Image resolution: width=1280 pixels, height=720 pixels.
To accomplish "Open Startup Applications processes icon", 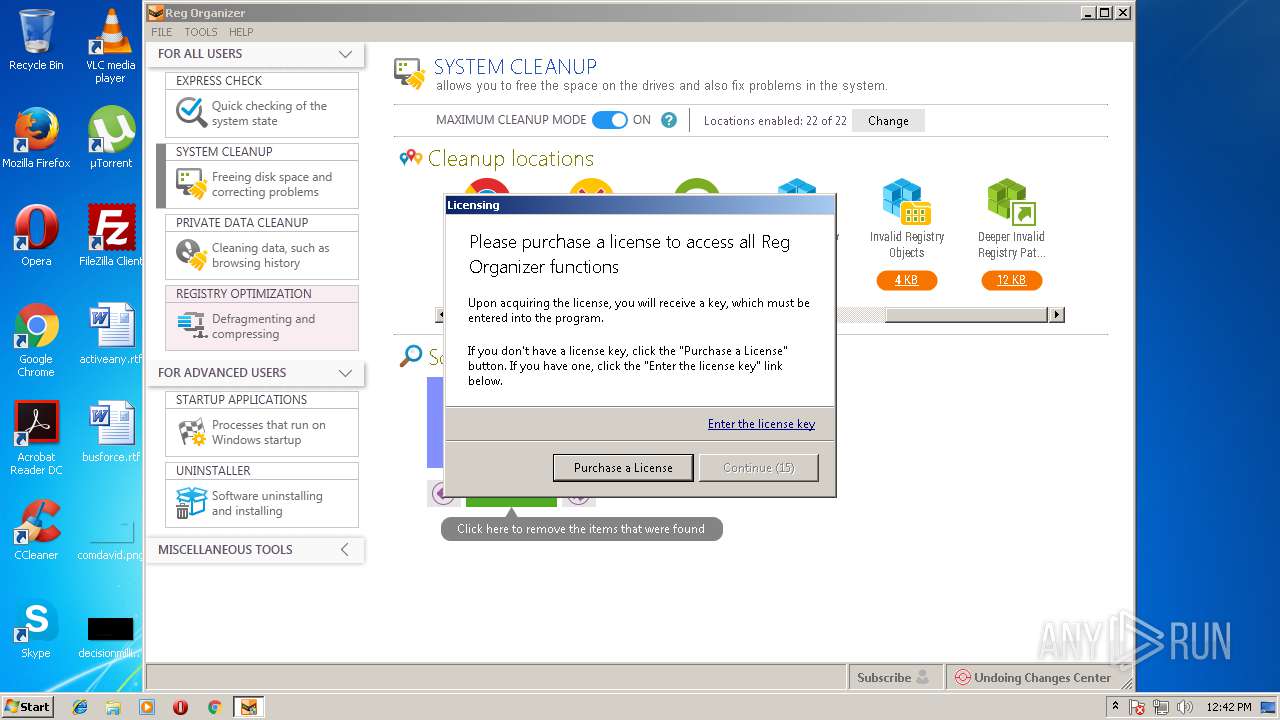I will [x=190, y=432].
